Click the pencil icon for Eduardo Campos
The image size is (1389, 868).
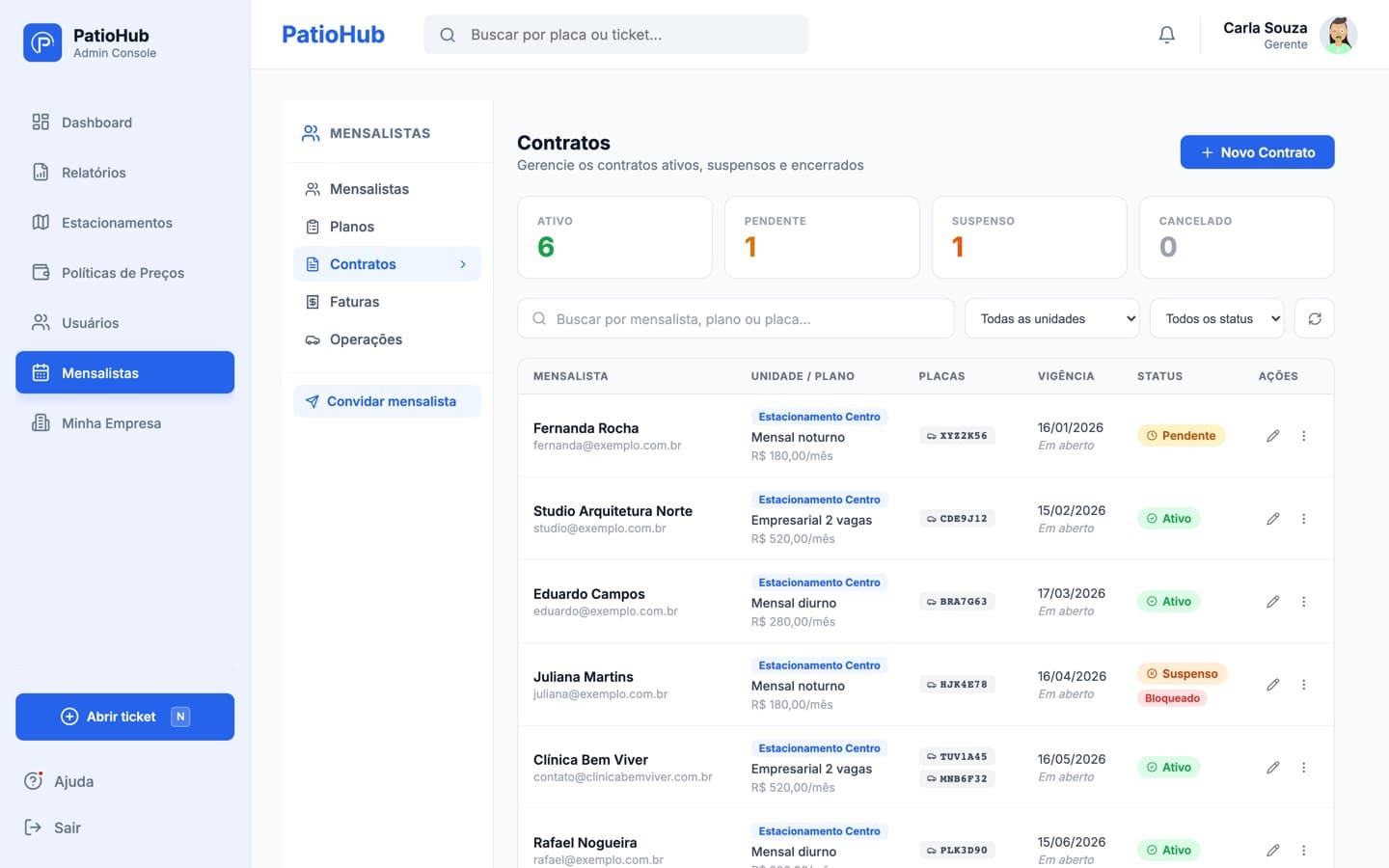[x=1272, y=602]
